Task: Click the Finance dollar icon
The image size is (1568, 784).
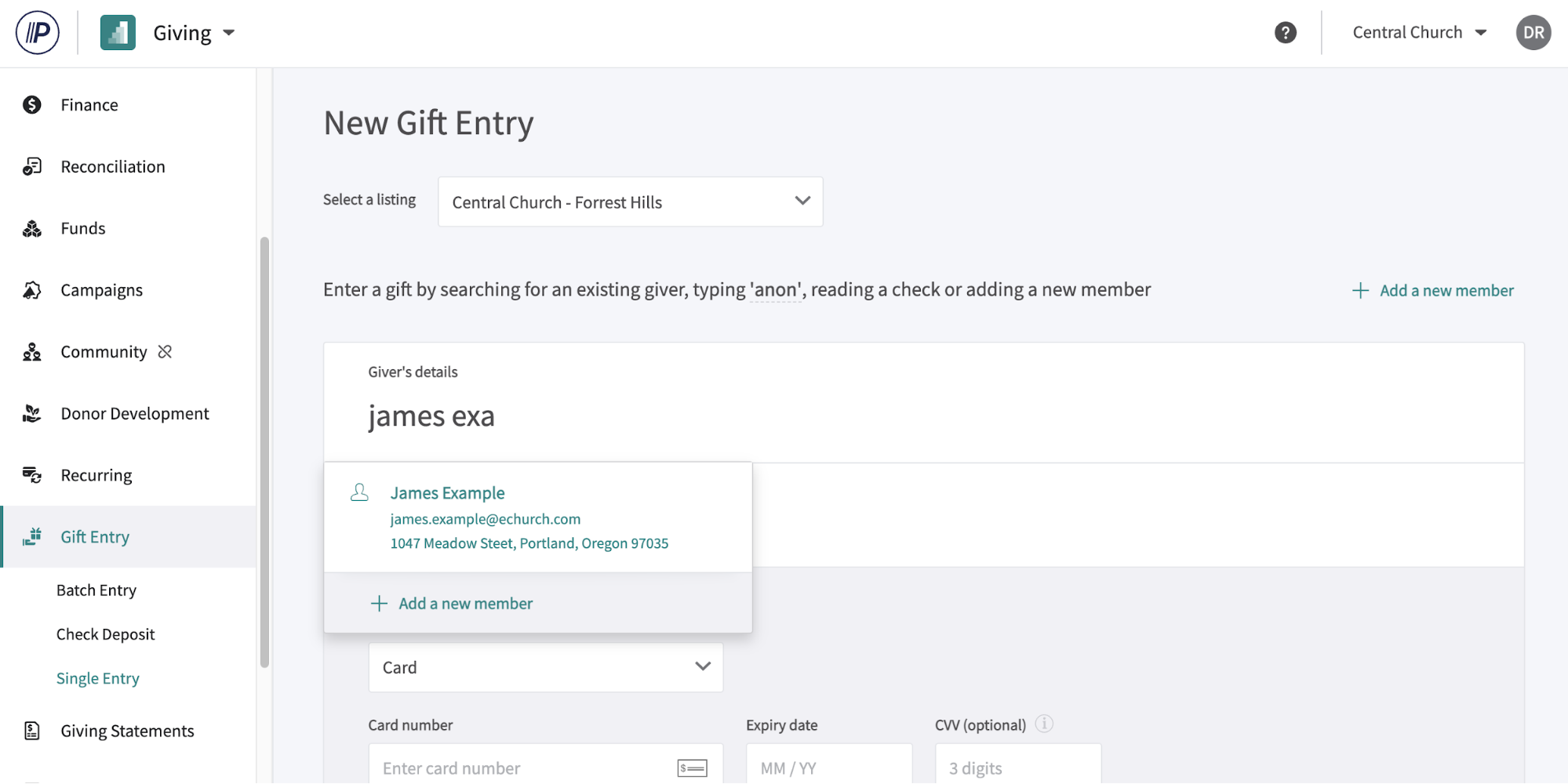Action: pyautogui.click(x=32, y=105)
